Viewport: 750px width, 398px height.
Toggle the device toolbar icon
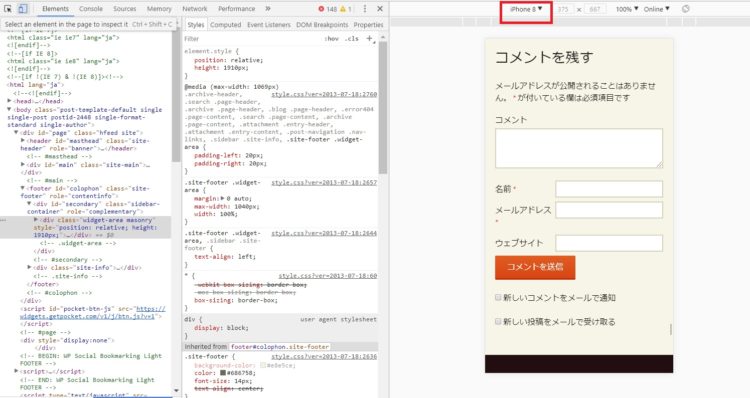(x=22, y=9)
